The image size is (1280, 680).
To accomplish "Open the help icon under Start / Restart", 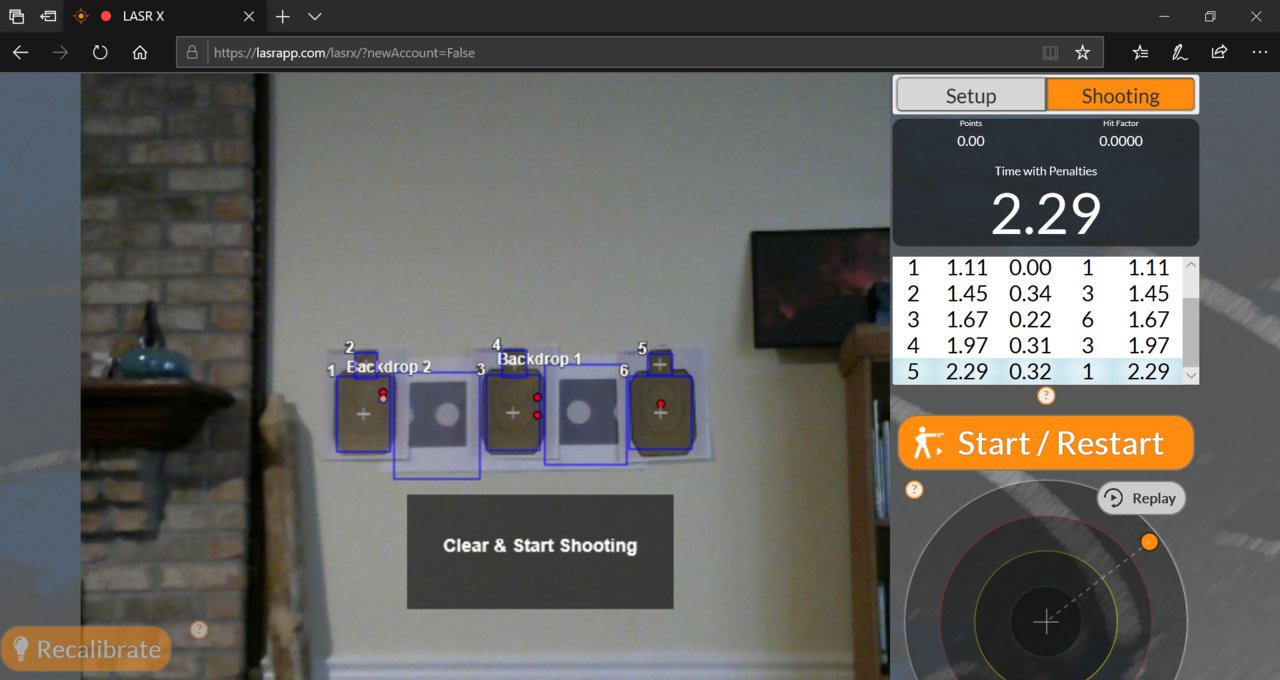I will (914, 490).
